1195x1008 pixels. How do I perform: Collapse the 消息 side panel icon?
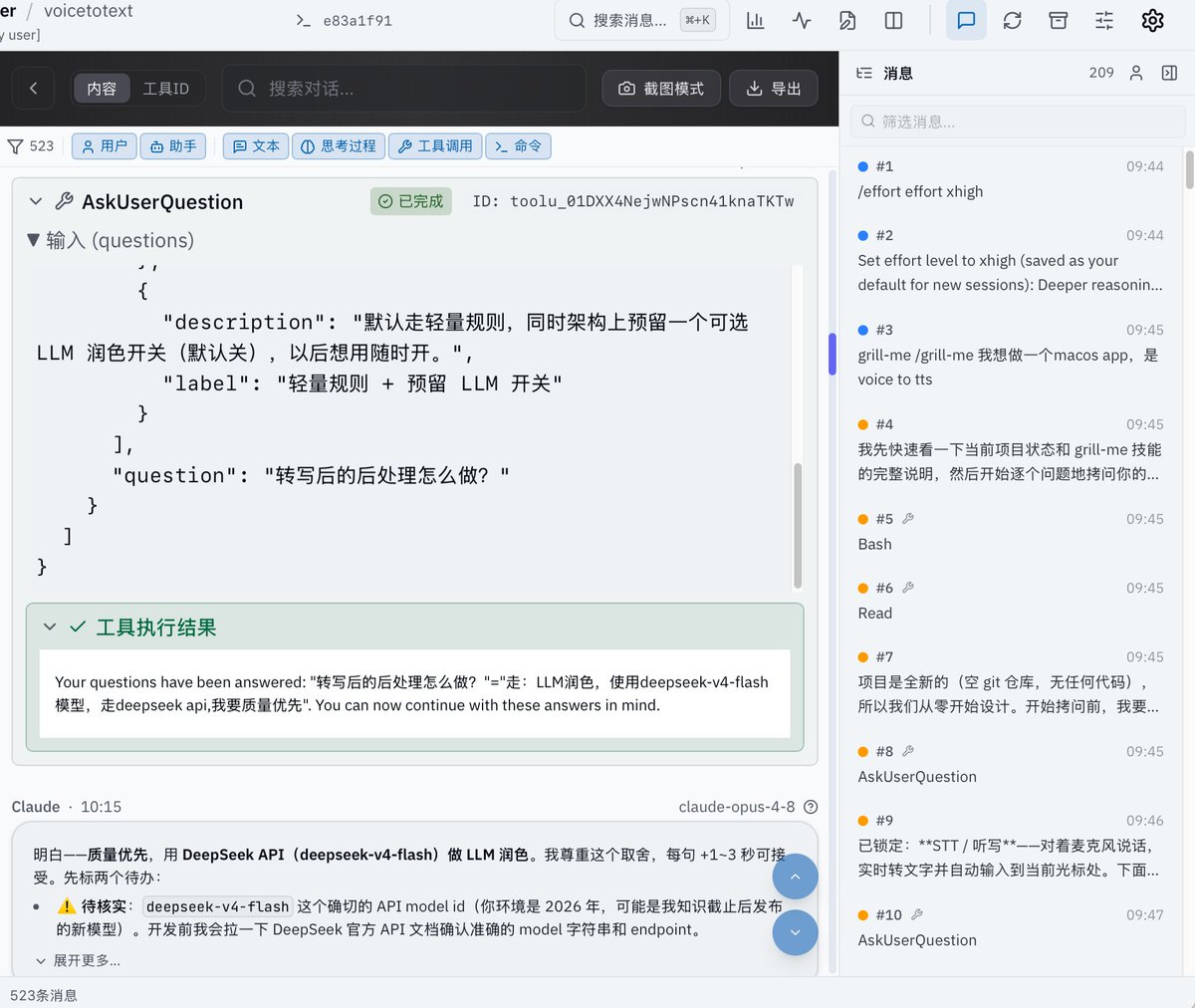pyautogui.click(x=1169, y=73)
